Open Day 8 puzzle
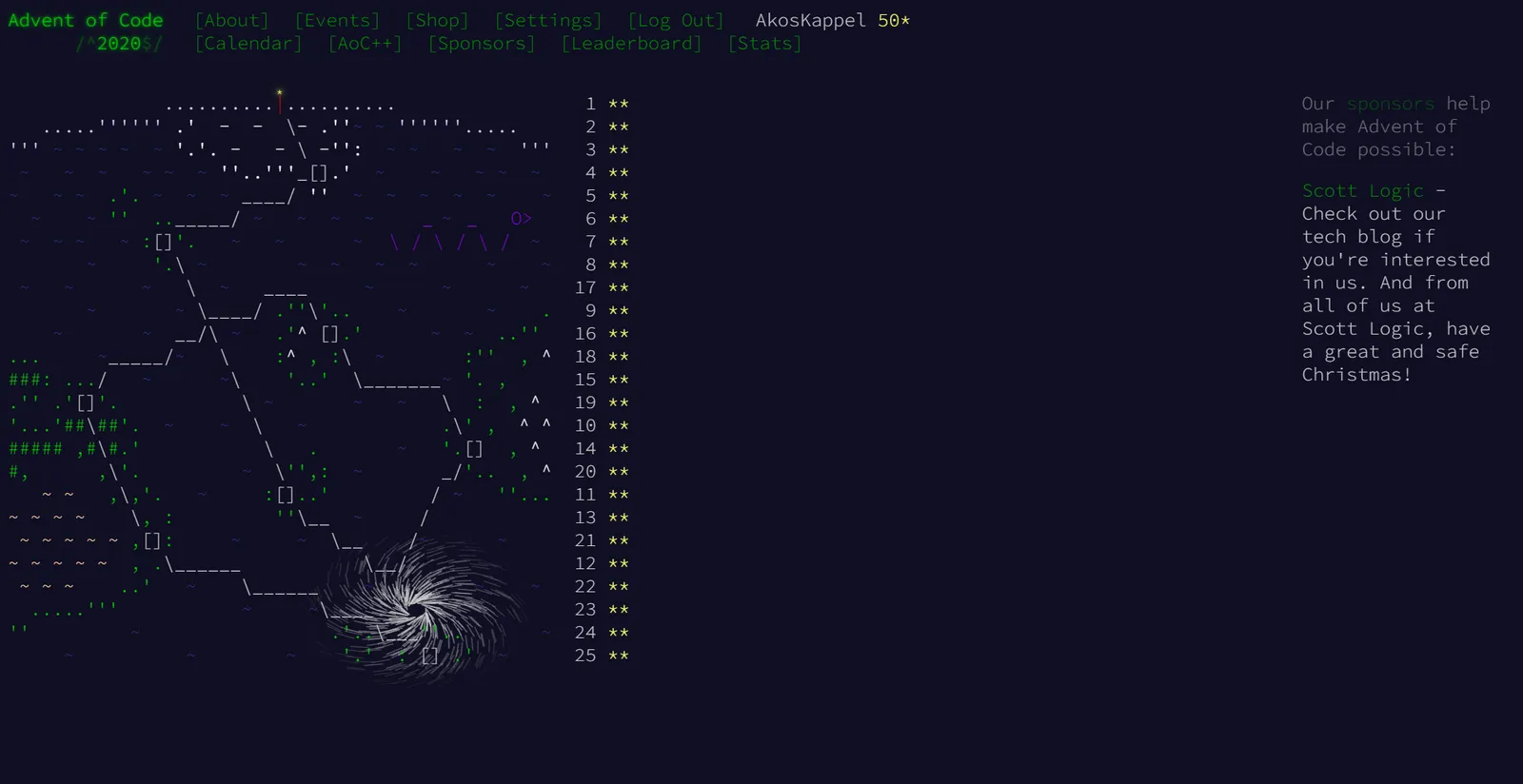 (319, 265)
